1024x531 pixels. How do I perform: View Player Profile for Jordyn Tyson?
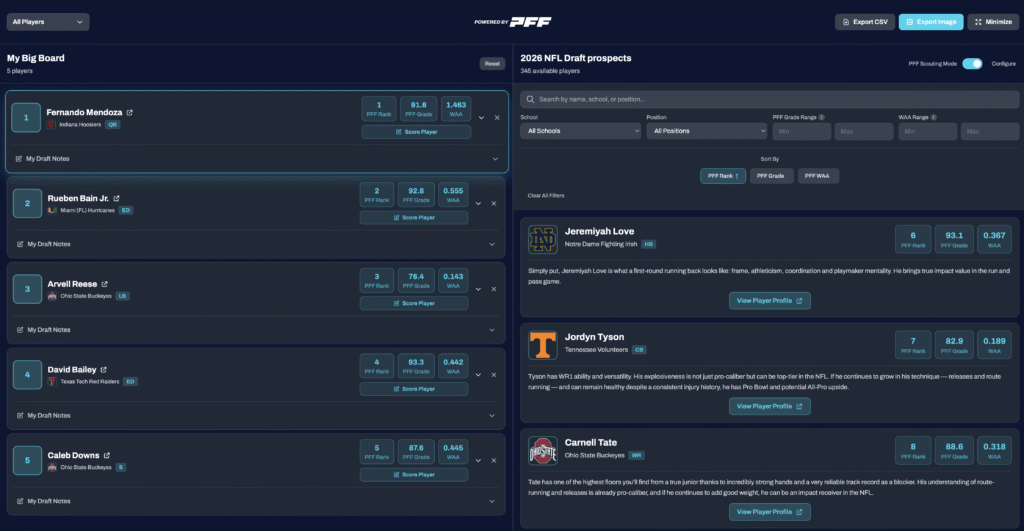click(x=769, y=406)
